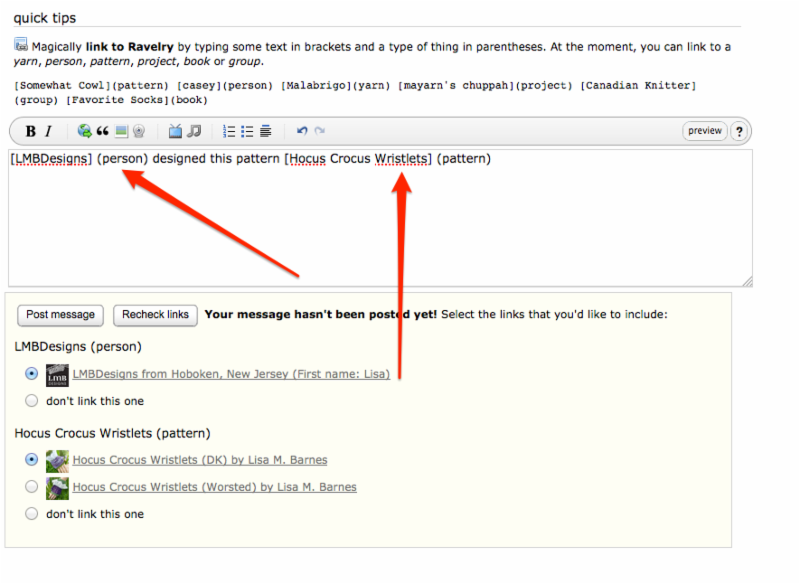Insert a web link using the globe icon
800x584 pixels.
[x=84, y=131]
